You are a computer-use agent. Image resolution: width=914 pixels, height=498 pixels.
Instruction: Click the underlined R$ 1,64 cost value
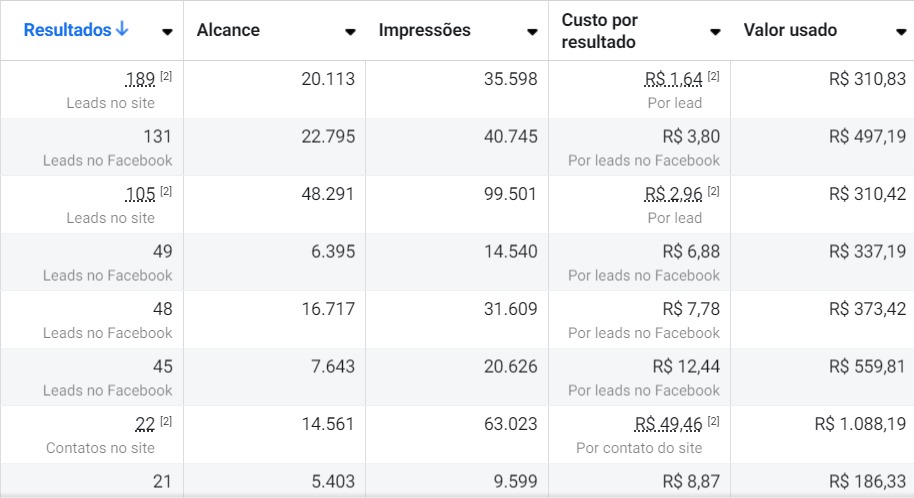[x=674, y=79]
